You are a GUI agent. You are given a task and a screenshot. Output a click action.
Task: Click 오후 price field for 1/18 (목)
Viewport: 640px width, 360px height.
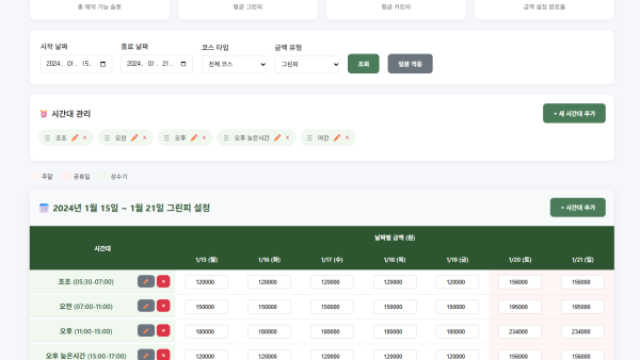coord(394,332)
